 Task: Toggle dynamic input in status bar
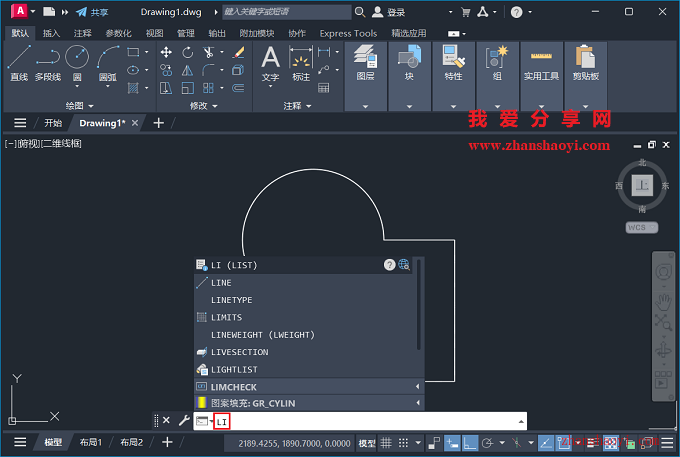(x=452, y=443)
